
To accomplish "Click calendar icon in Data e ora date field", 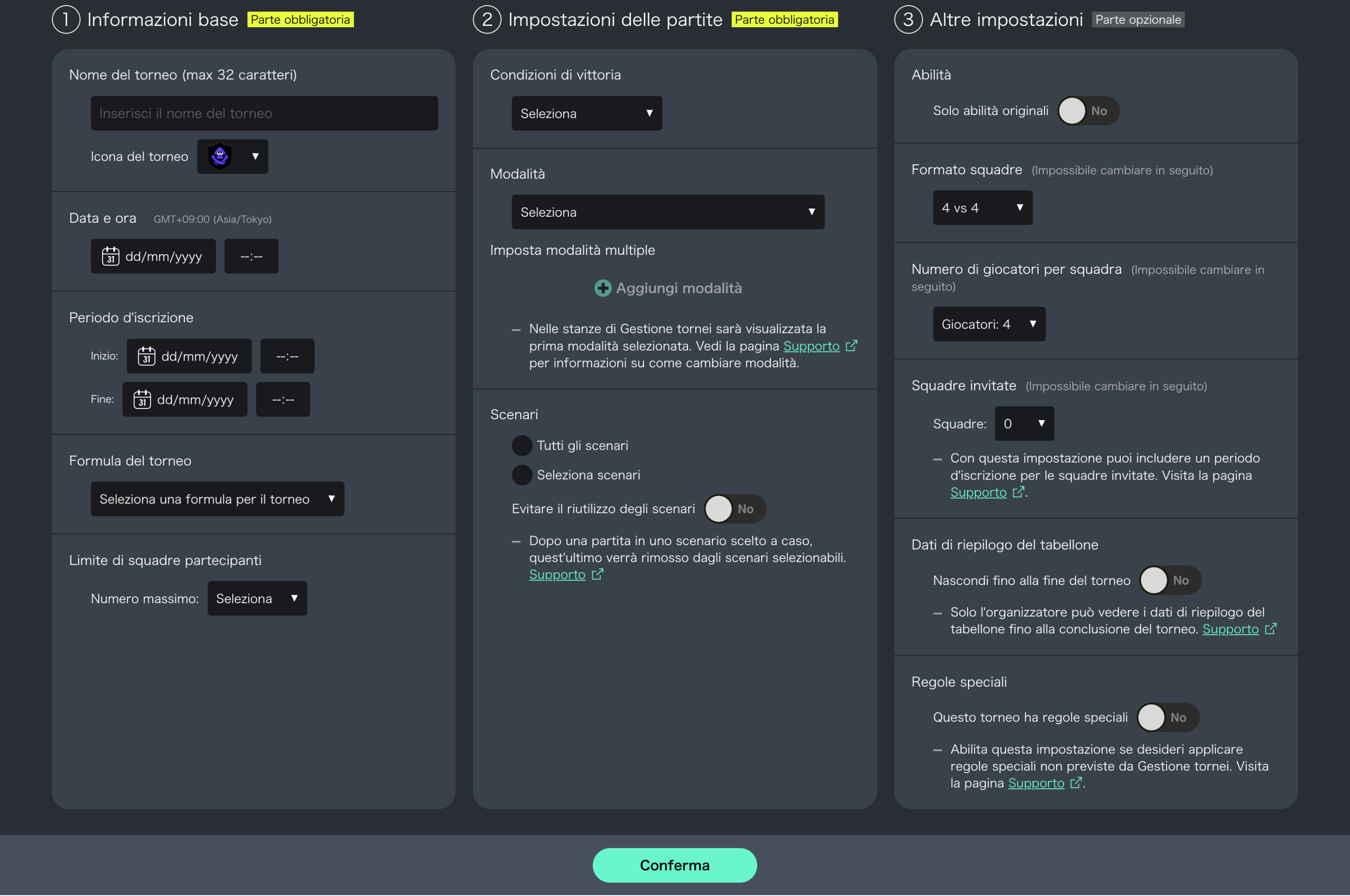I will coord(111,256).
